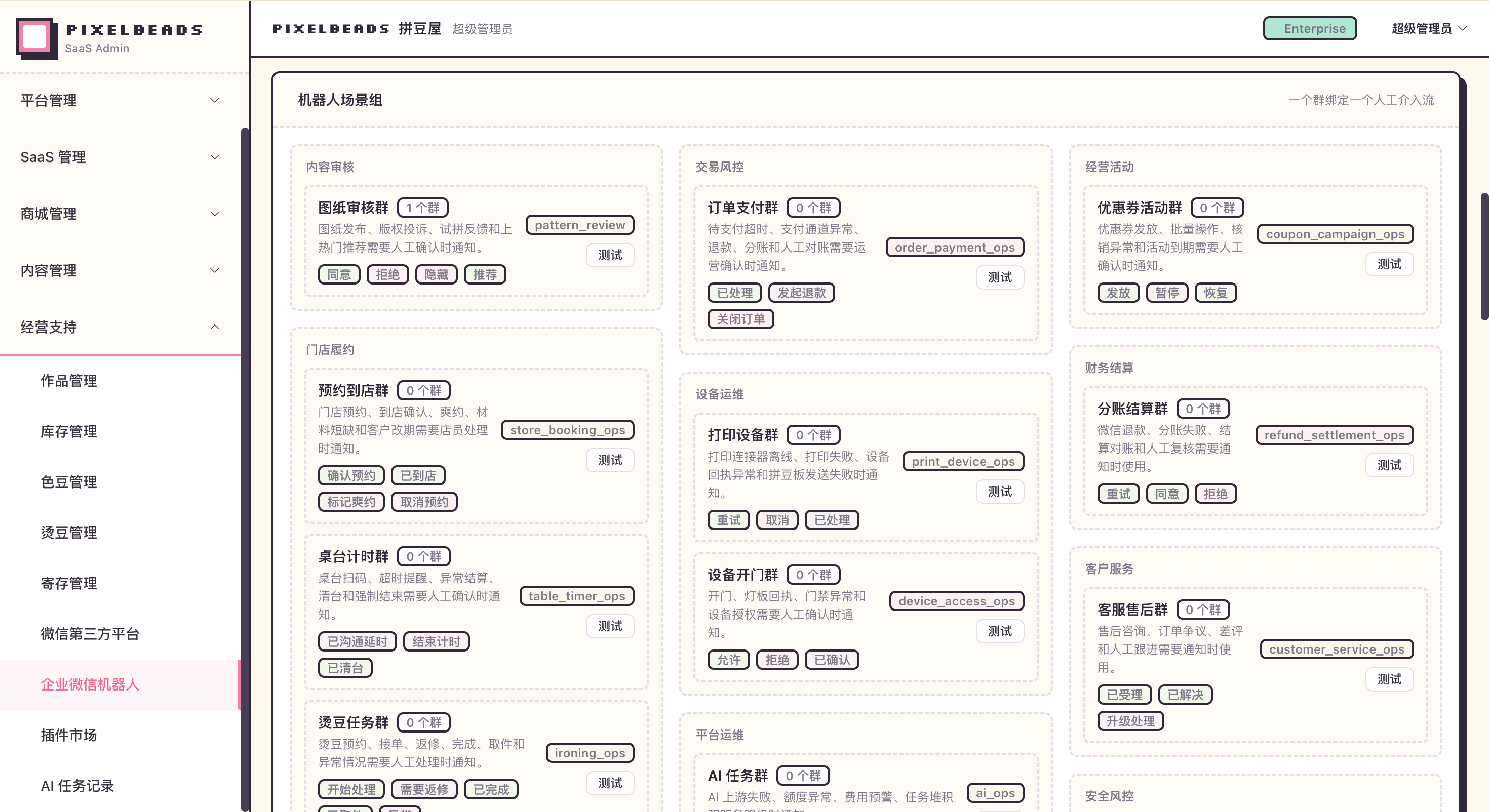Screen dimensions: 1489x812
Task: Click 测试 button for 优惠券活动群
Action: (x=1389, y=264)
